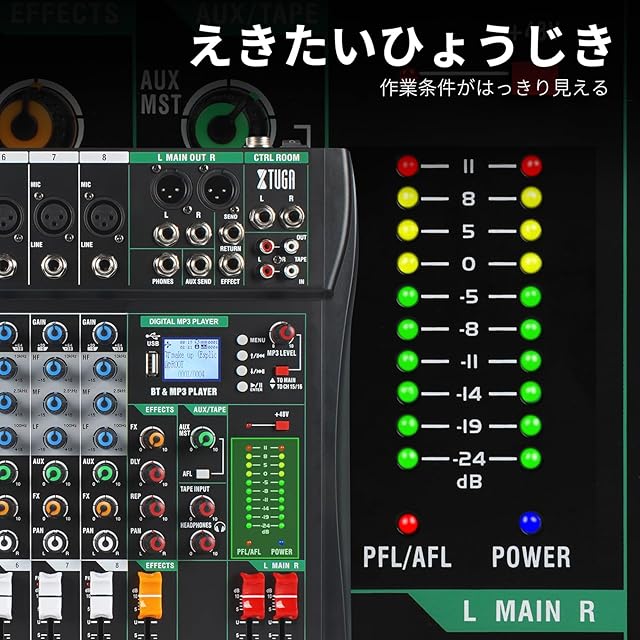Viewport: 640px width, 640px height.
Task: Click the channel 8 orange FX knob
Action: tap(105, 508)
